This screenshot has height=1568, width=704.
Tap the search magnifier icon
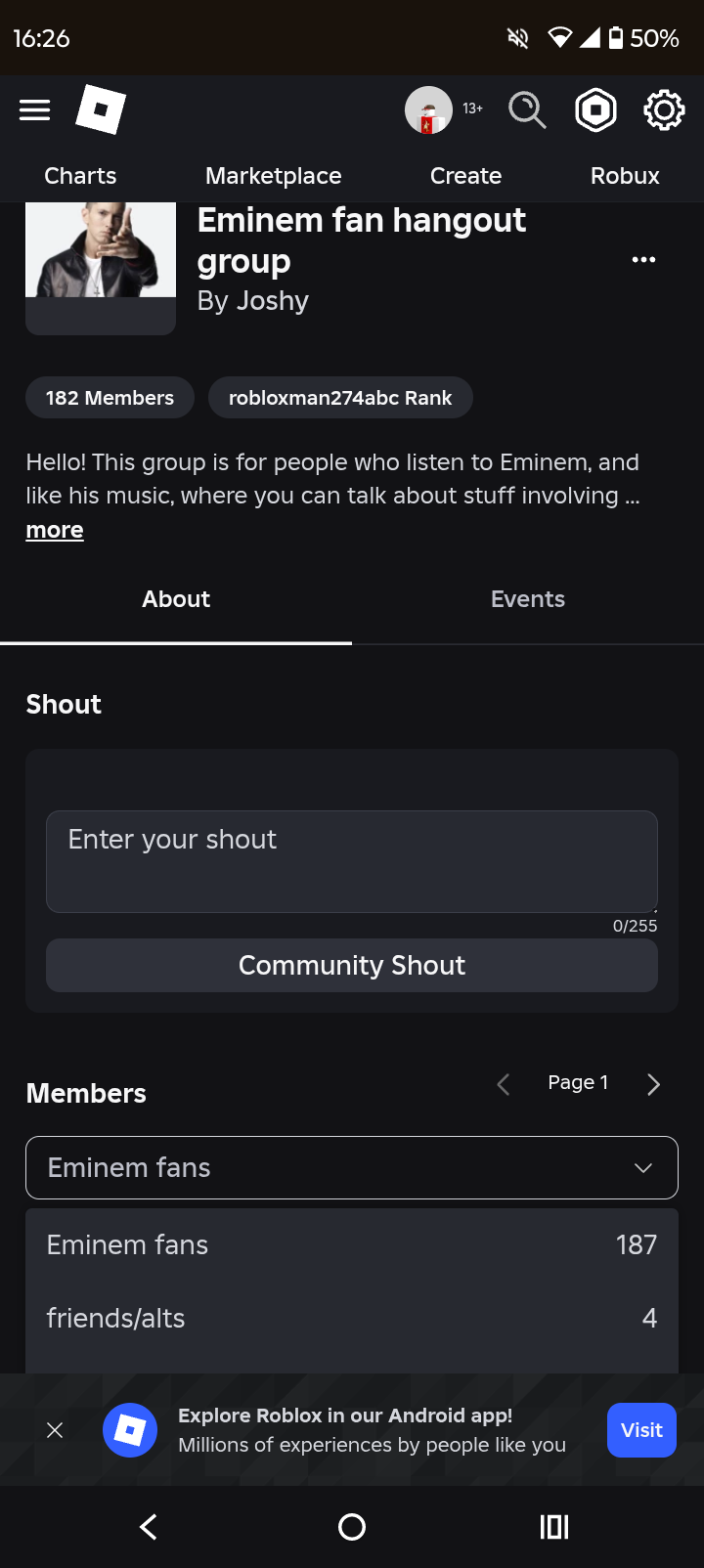[x=527, y=109]
